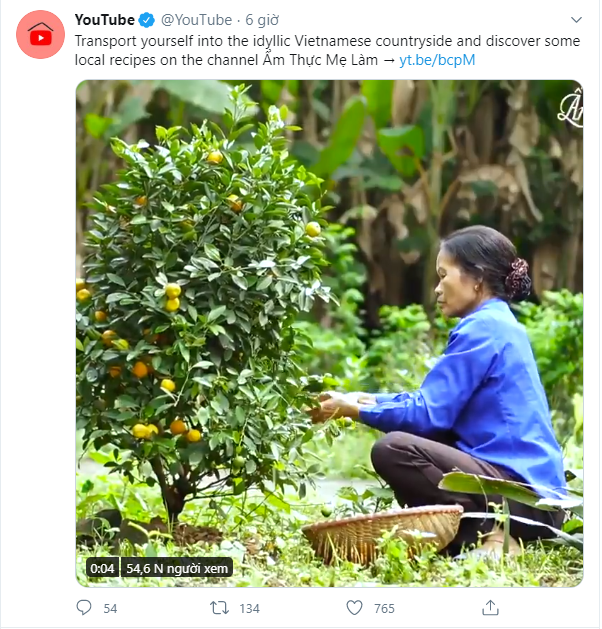Play the embedded countryside video
This screenshot has height=629, width=602.
click(329, 333)
